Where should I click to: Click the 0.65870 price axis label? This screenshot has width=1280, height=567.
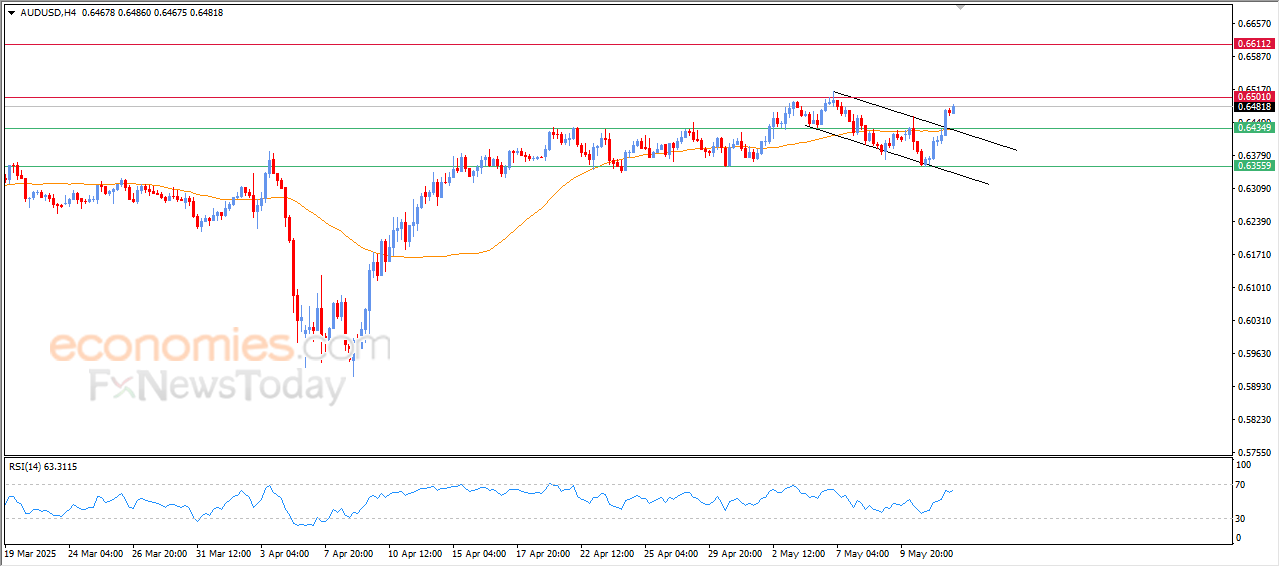(x=1254, y=57)
